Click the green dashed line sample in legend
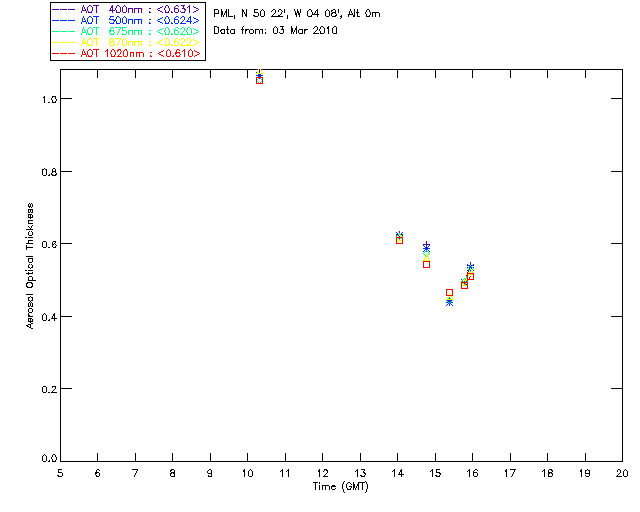 pyautogui.click(x=64, y=31)
